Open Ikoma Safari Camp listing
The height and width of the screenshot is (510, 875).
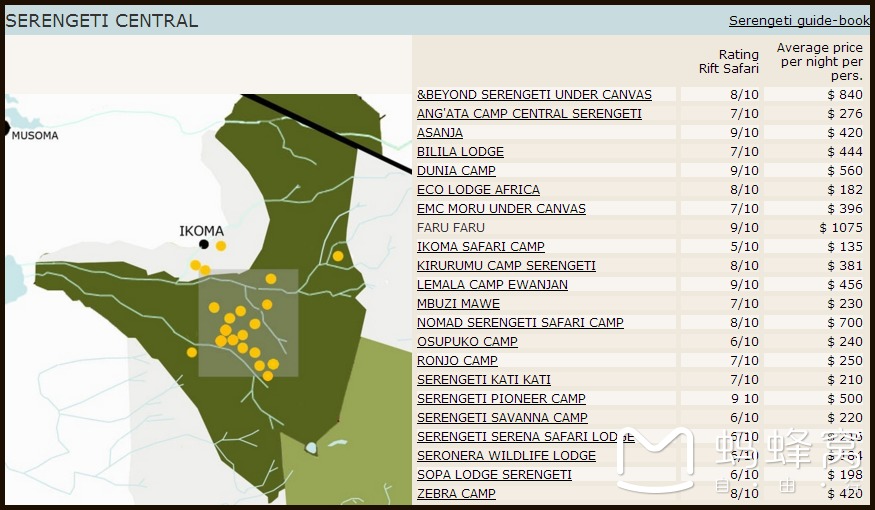(480, 247)
